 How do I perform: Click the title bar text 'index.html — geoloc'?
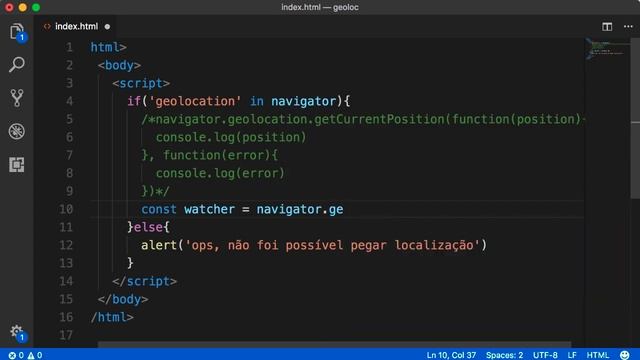click(x=320, y=7)
